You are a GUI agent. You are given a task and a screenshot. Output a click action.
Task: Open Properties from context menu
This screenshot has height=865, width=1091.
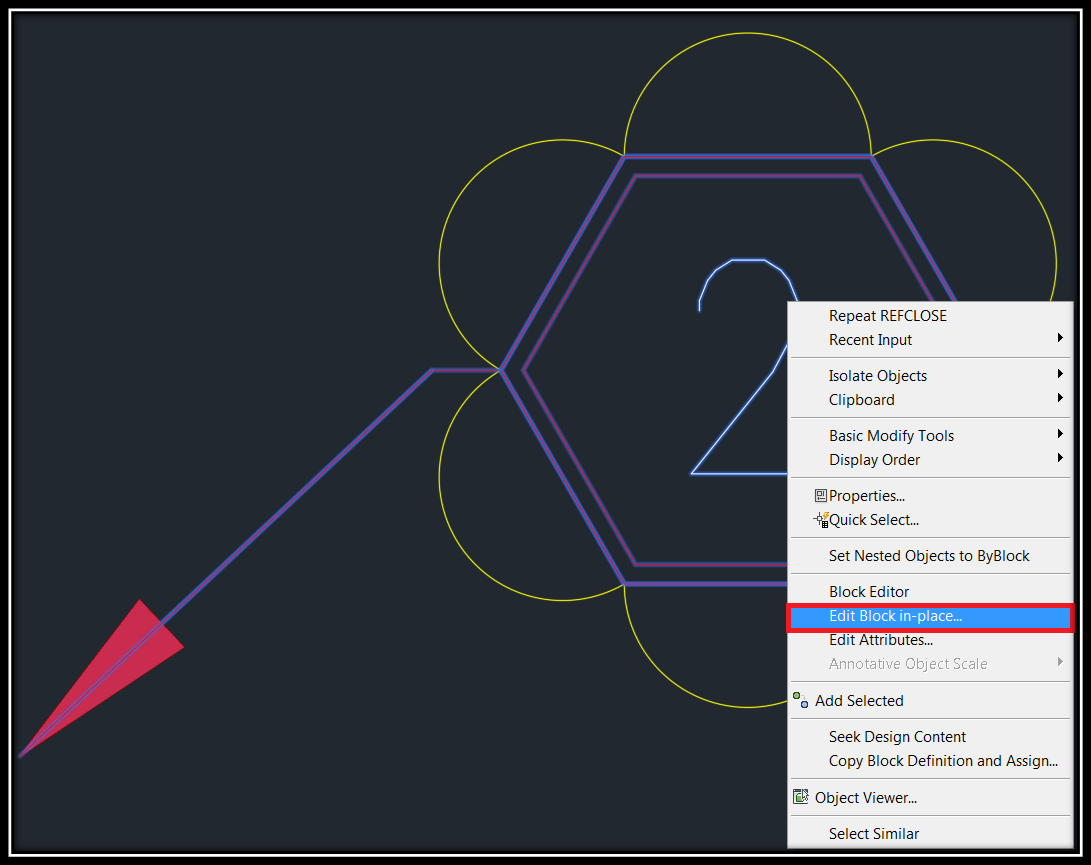pyautogui.click(x=930, y=495)
